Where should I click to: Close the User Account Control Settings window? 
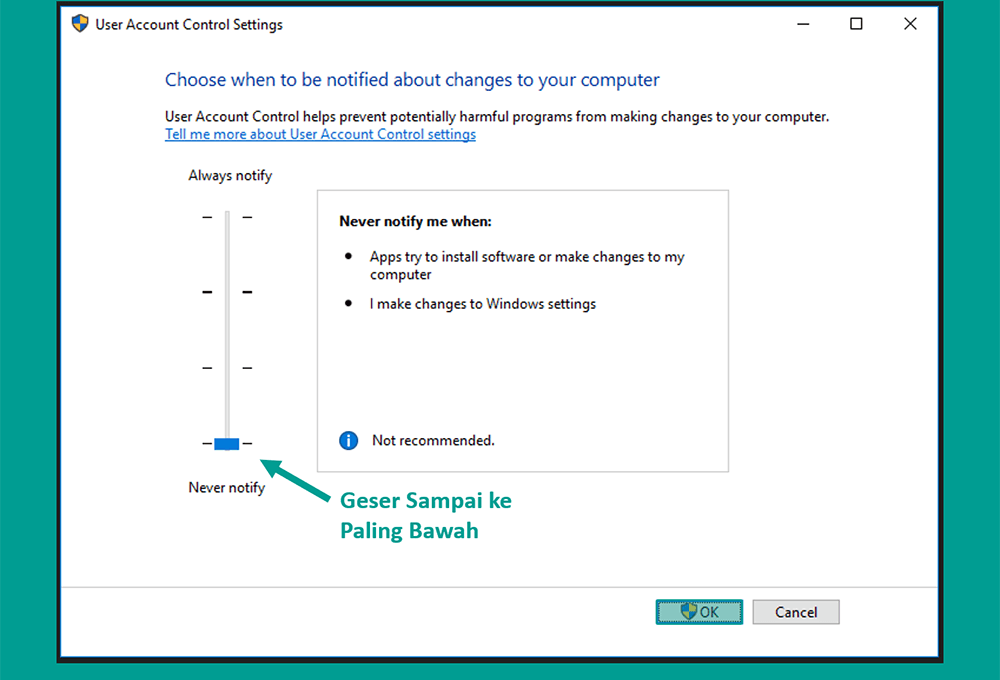pos(910,24)
